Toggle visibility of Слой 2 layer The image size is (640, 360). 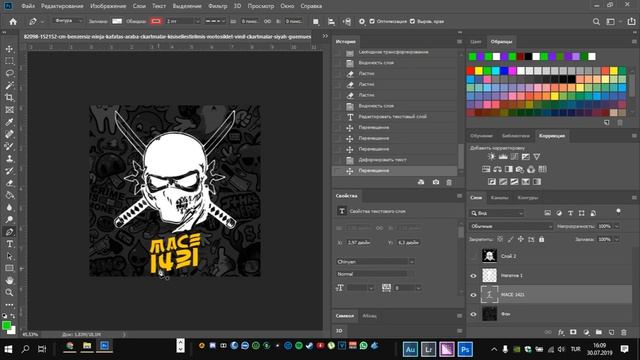(x=473, y=256)
